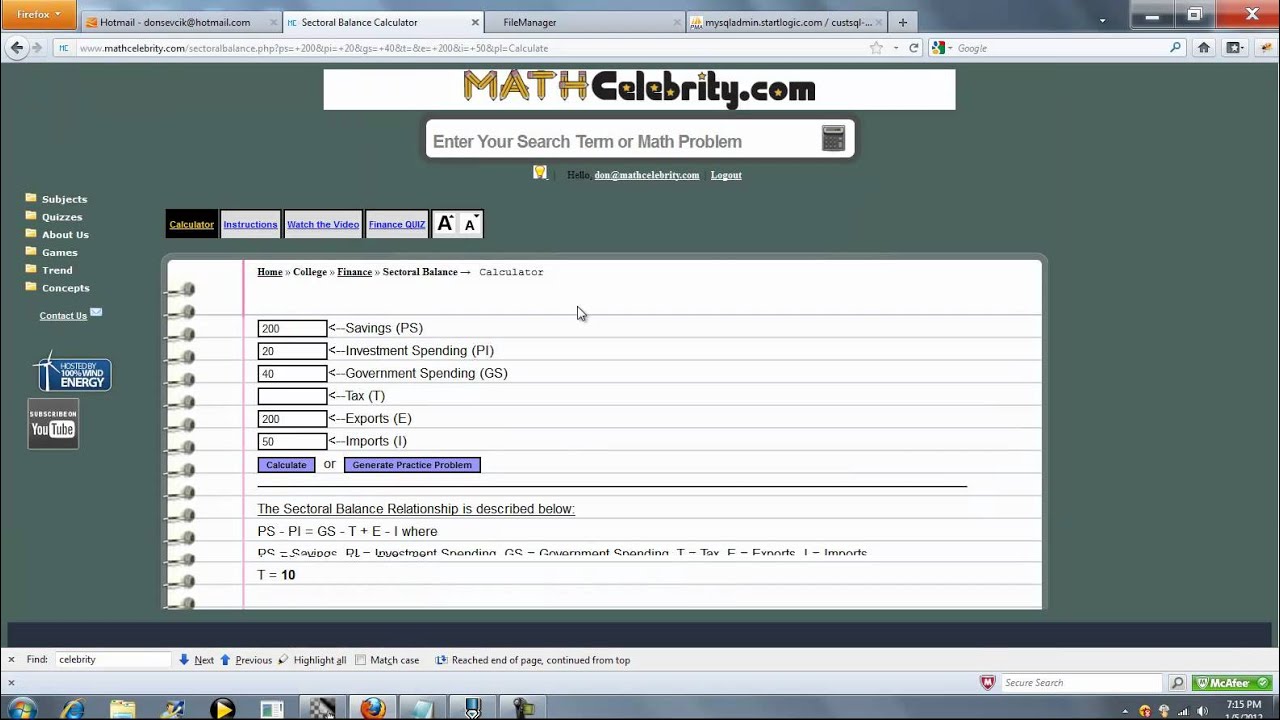
Task: Open About Us in the sidebar
Action: pos(65,235)
